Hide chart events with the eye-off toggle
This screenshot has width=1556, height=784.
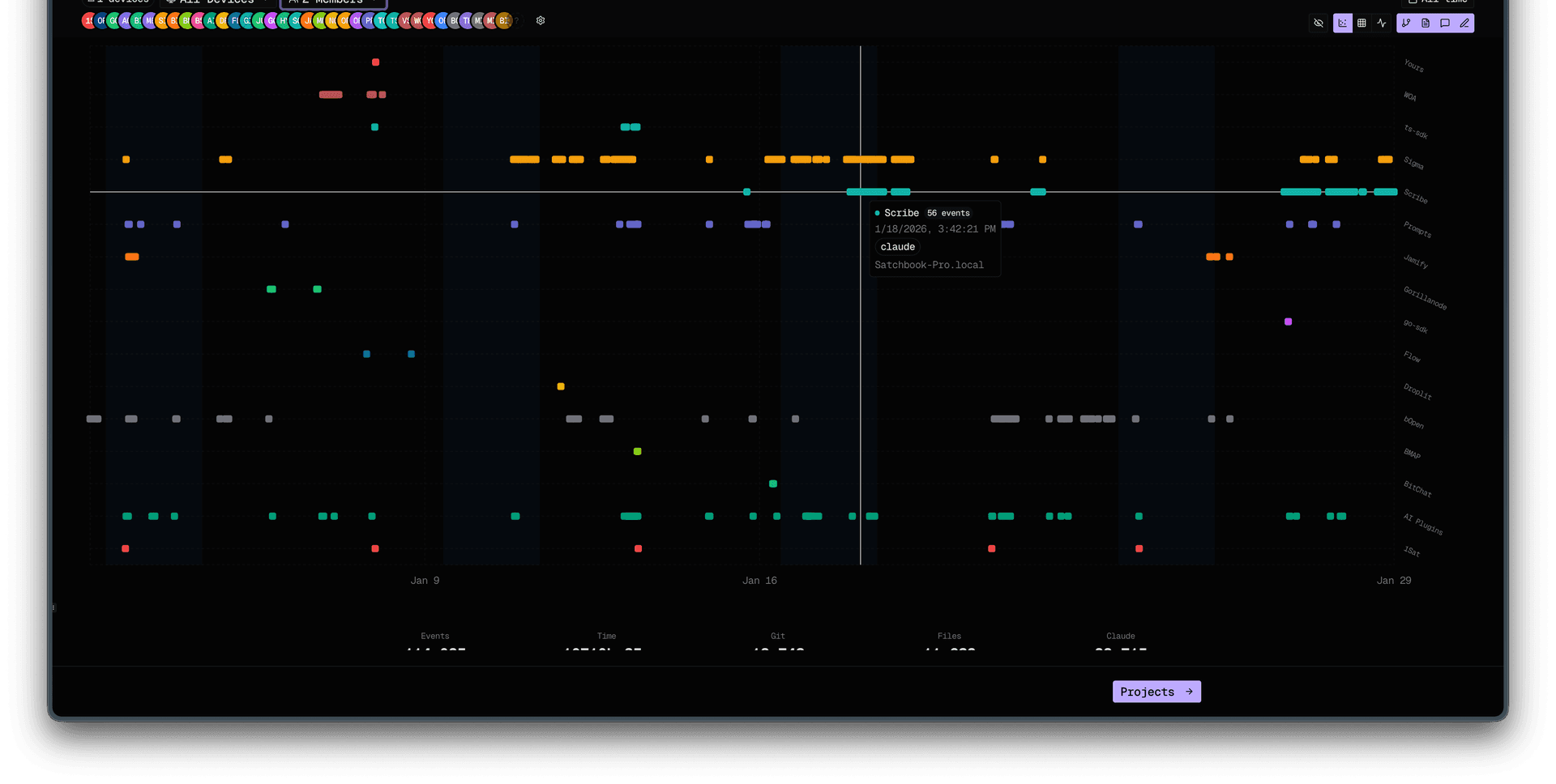pos(1319,23)
